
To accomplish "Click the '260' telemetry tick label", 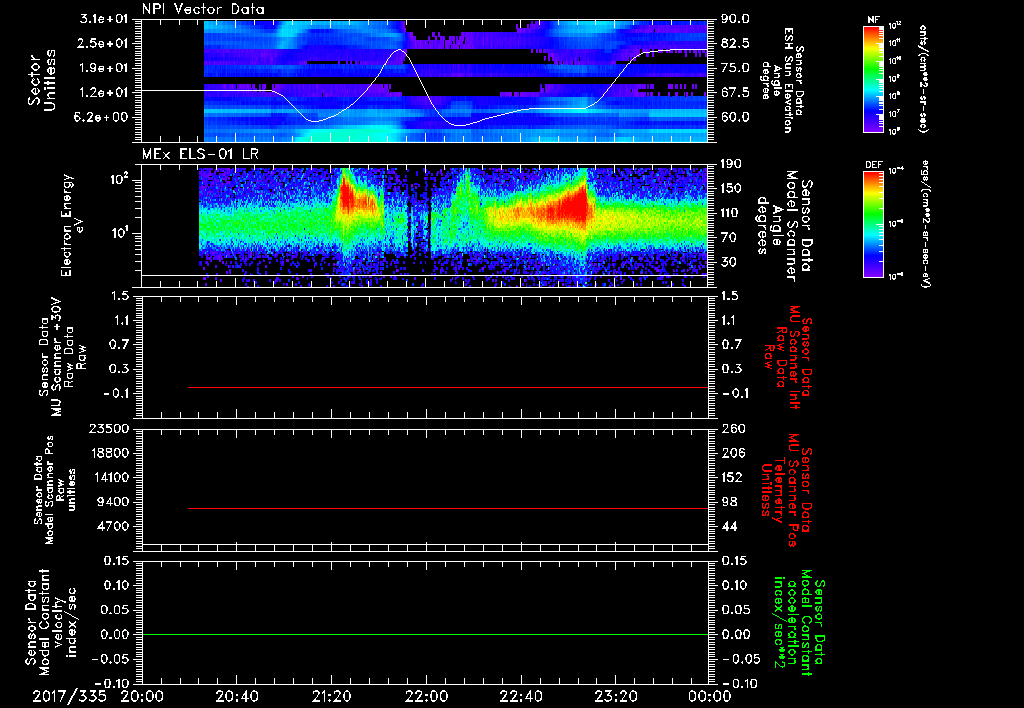I will pos(731,428).
